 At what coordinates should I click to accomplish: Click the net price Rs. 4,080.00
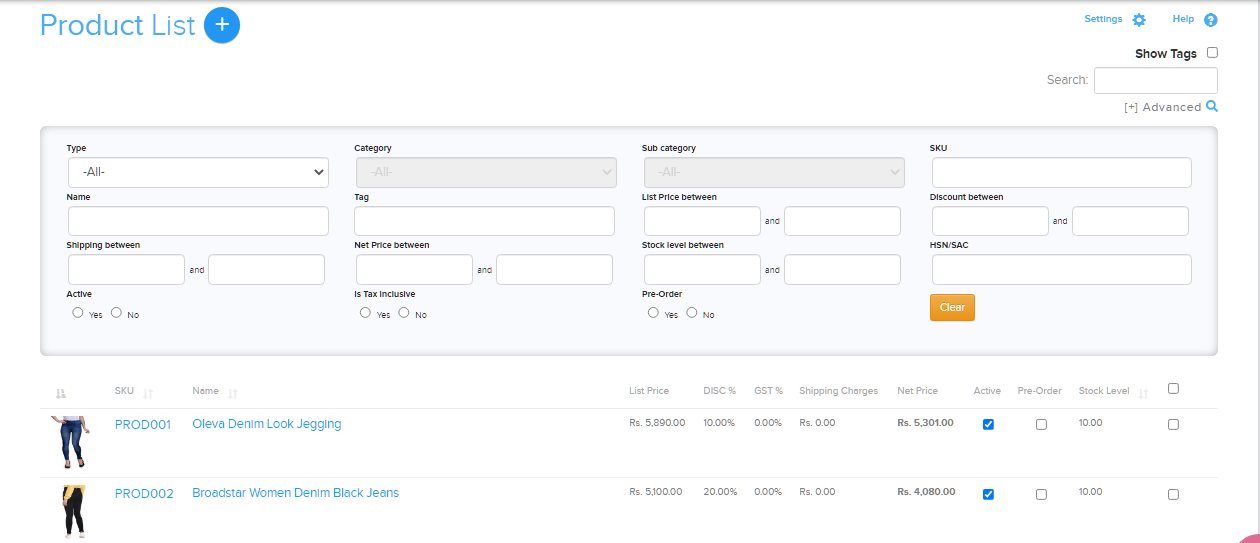[x=926, y=492]
